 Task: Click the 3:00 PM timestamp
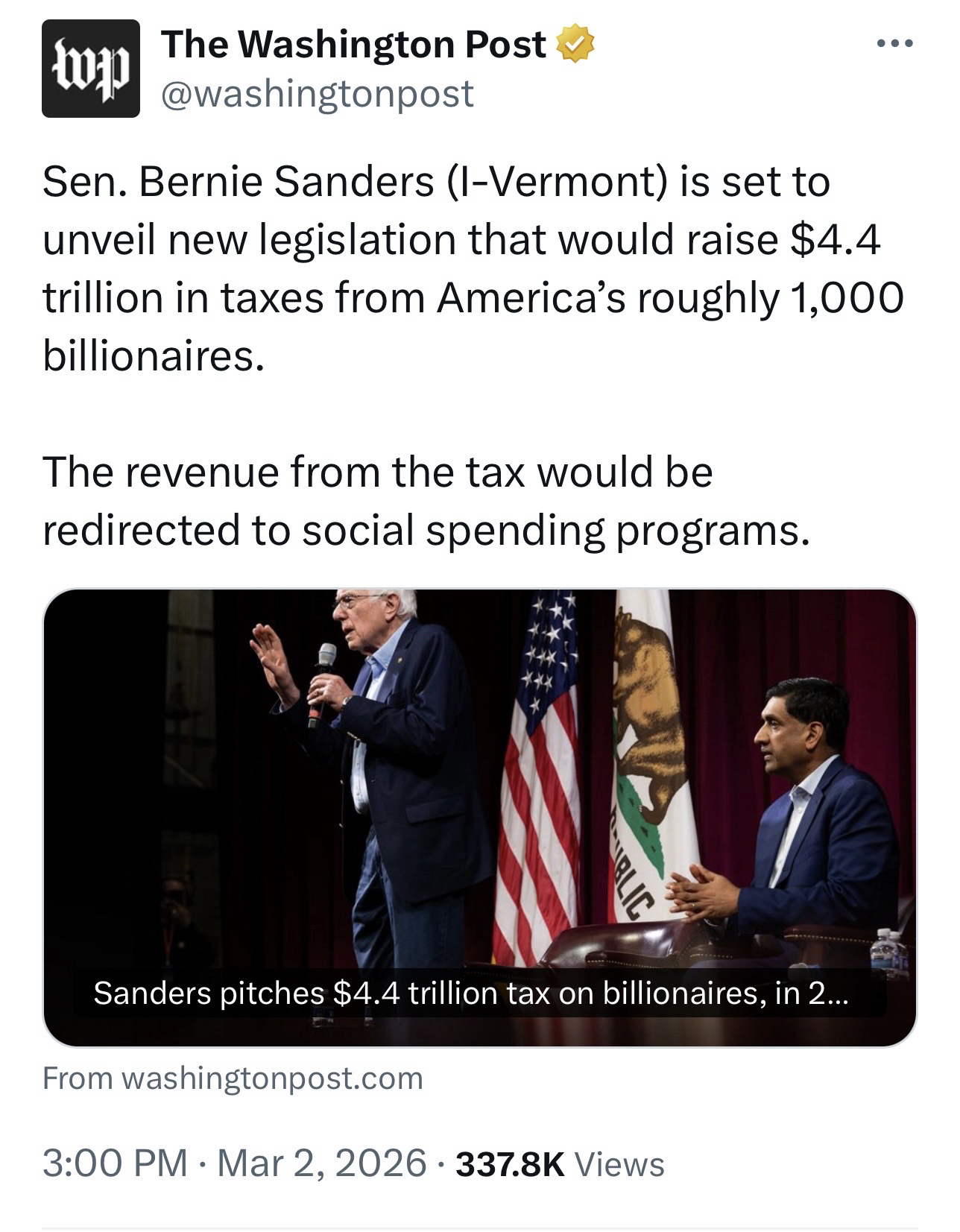coord(115,1163)
